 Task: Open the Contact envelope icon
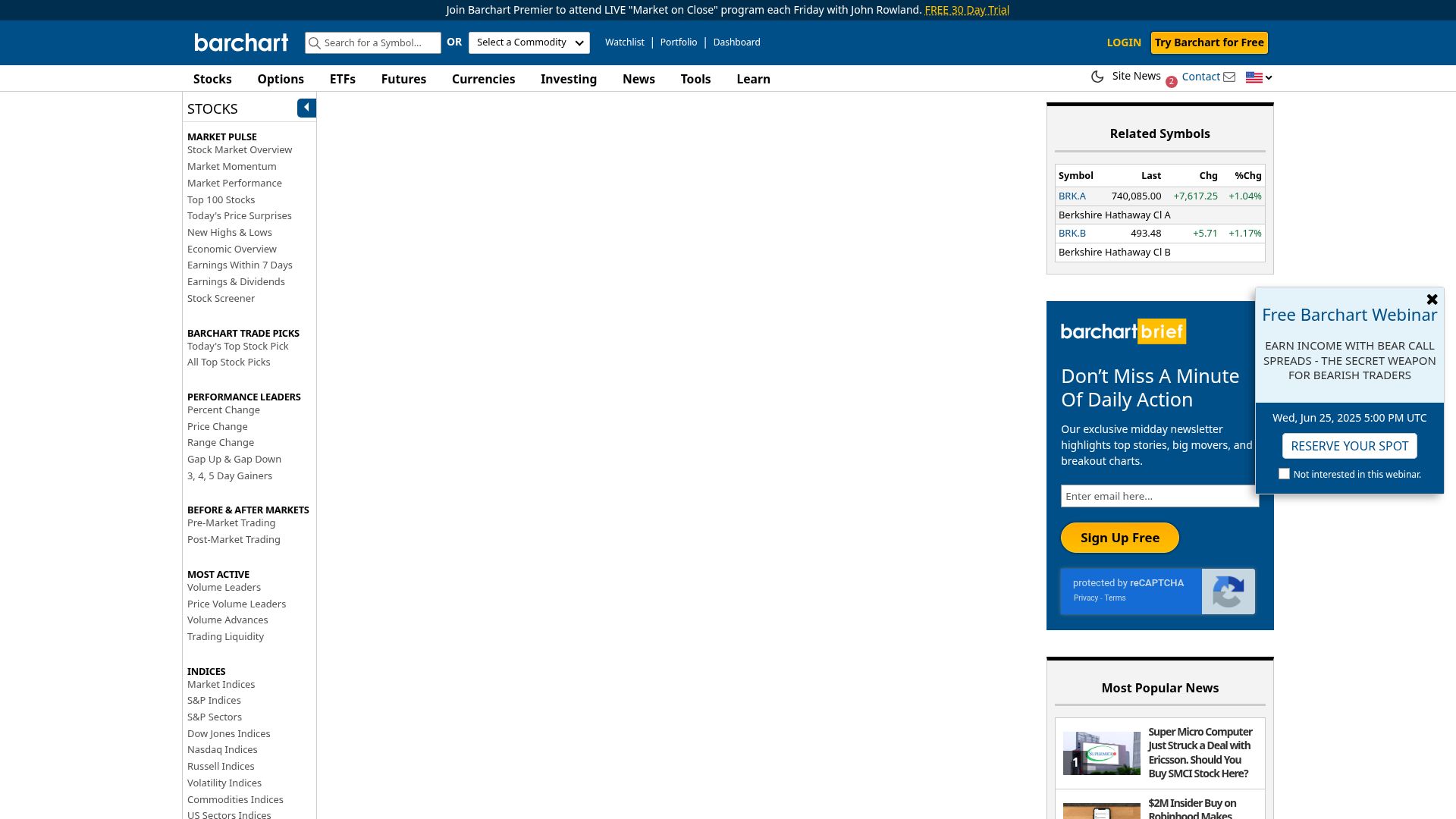1229,77
